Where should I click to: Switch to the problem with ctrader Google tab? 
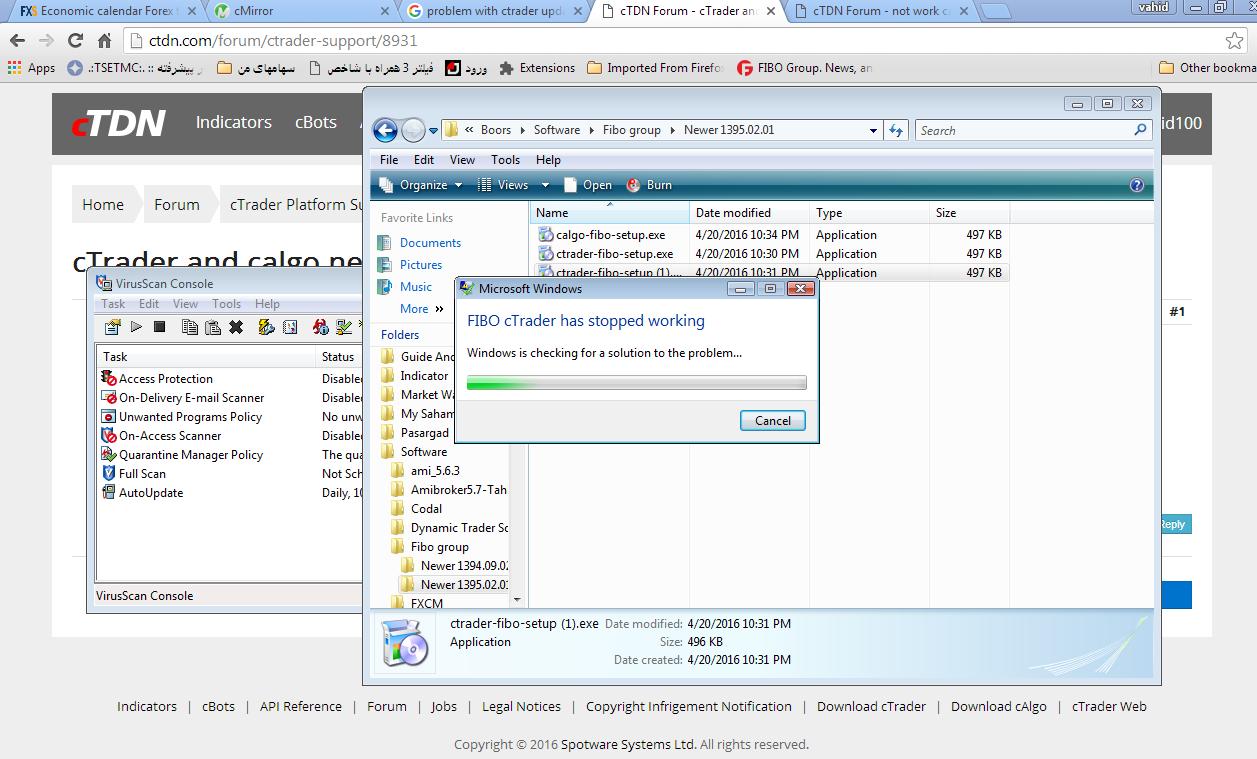pos(495,11)
